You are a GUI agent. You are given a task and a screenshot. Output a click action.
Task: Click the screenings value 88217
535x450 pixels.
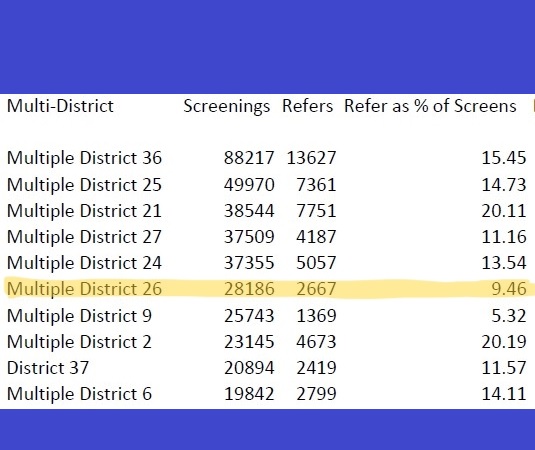(249, 158)
